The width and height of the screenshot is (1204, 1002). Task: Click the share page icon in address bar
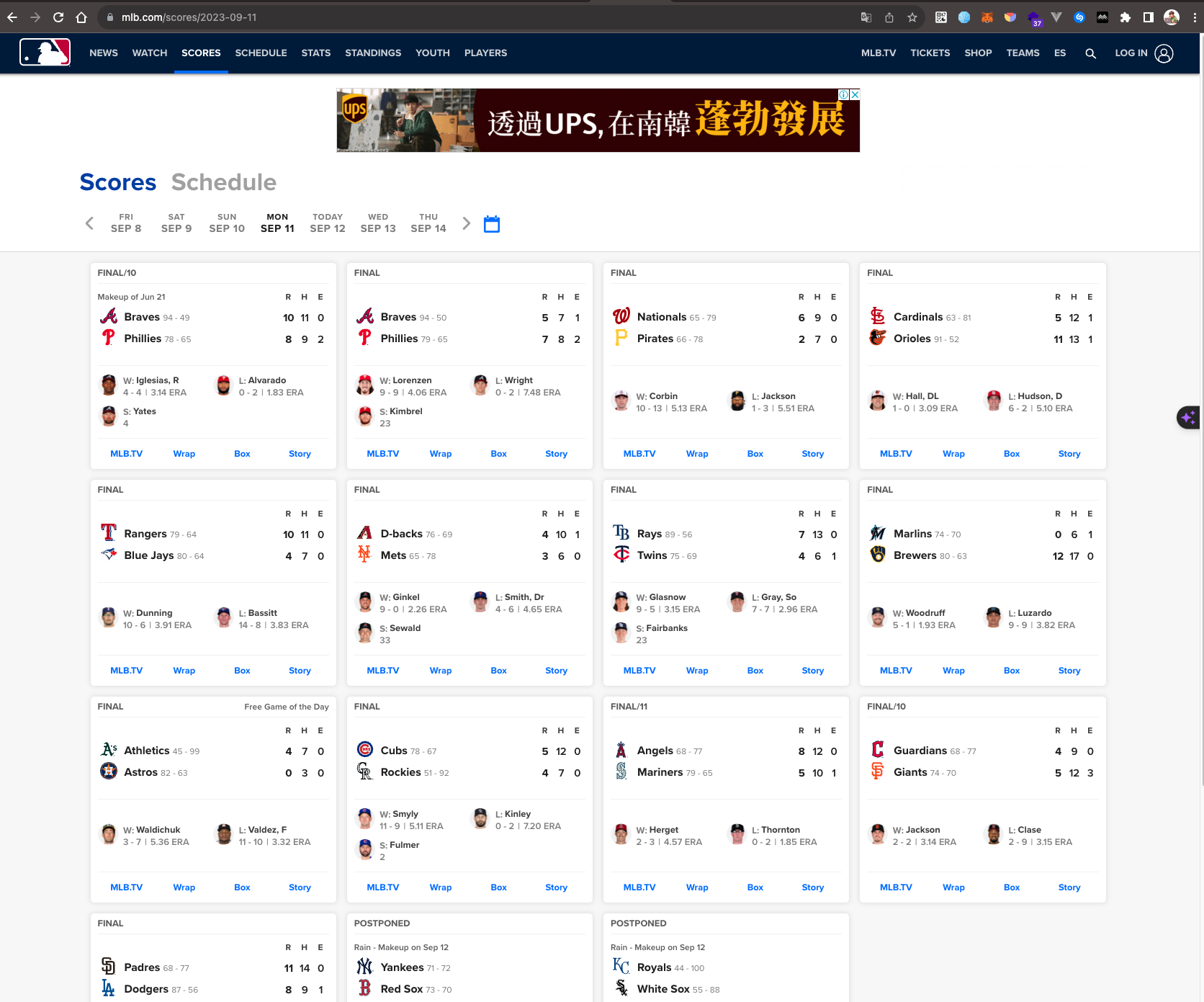tap(889, 17)
